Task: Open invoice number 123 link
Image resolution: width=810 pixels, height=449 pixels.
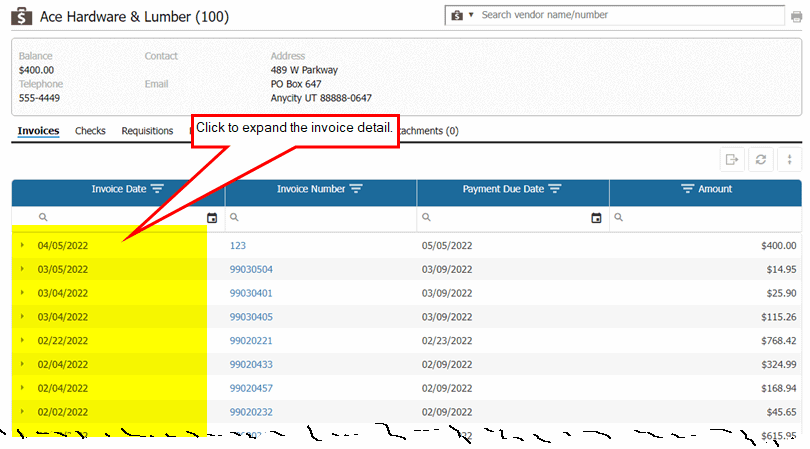Action: pos(238,245)
